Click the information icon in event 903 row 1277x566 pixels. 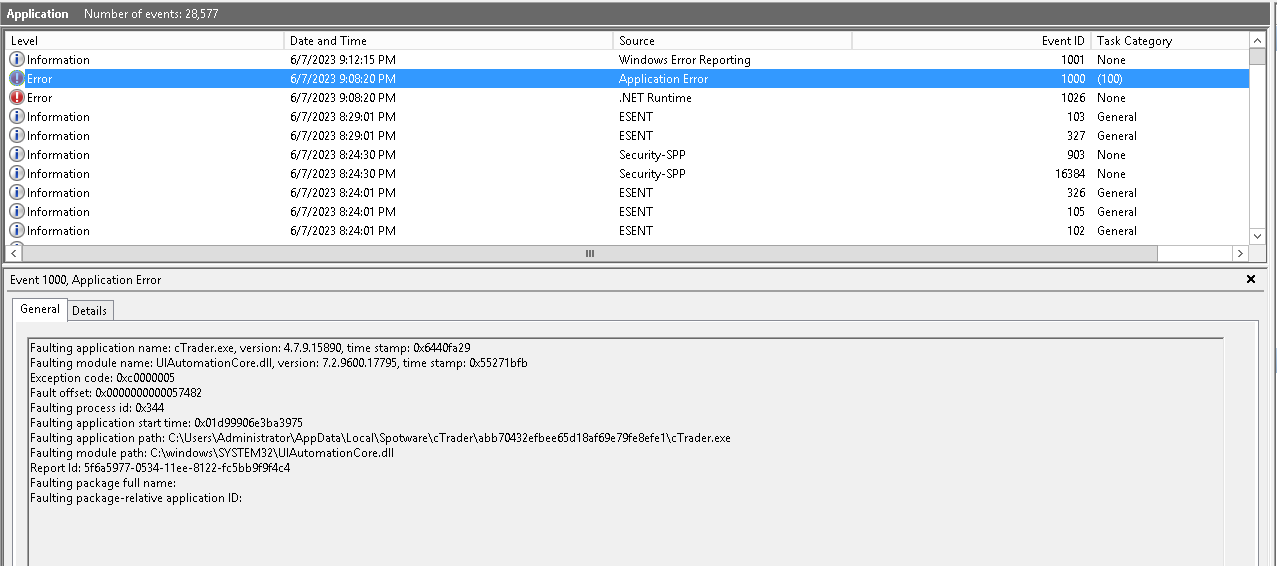point(17,155)
